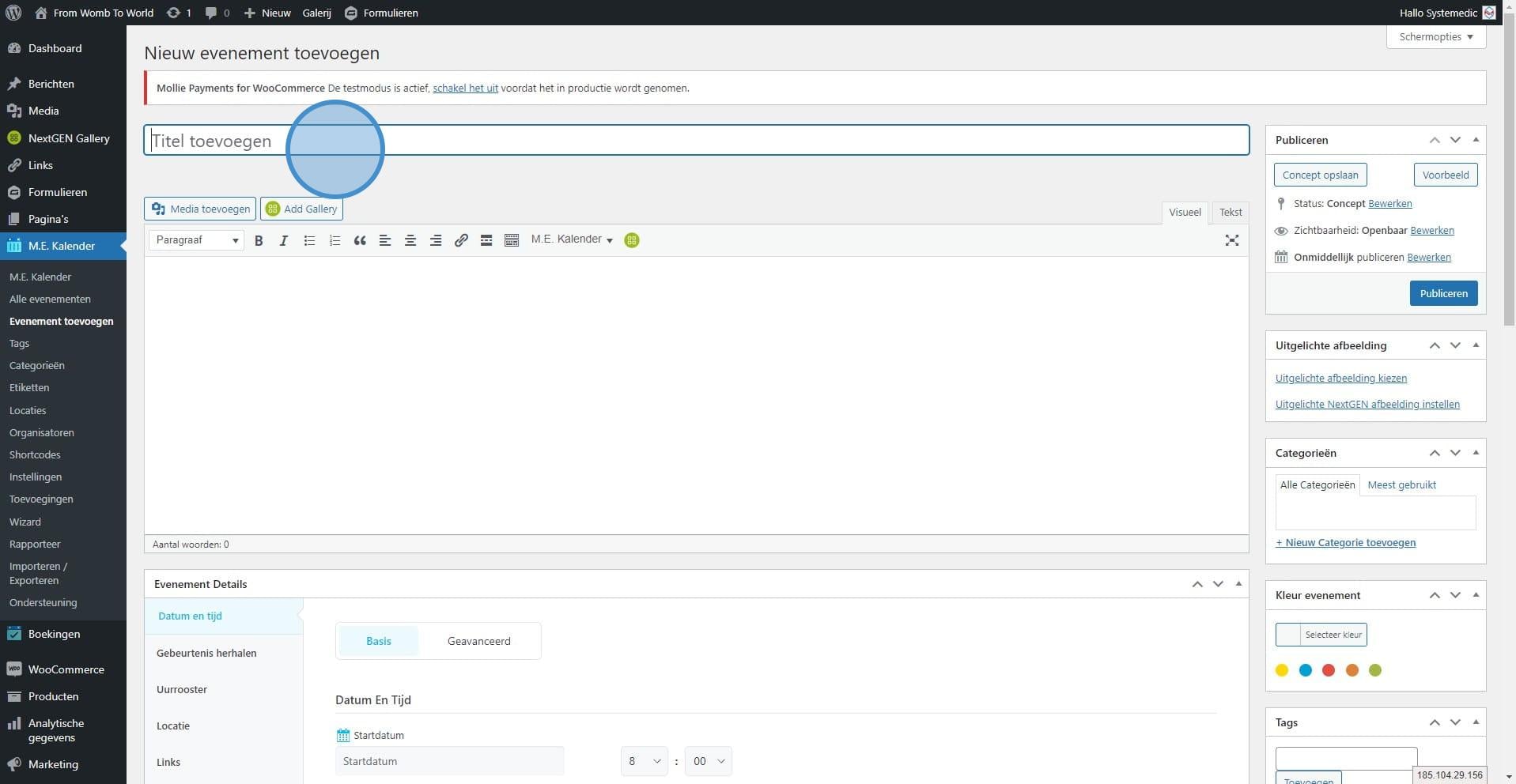
Task: Collapse the Kleur evenement panel
Action: 1476,595
